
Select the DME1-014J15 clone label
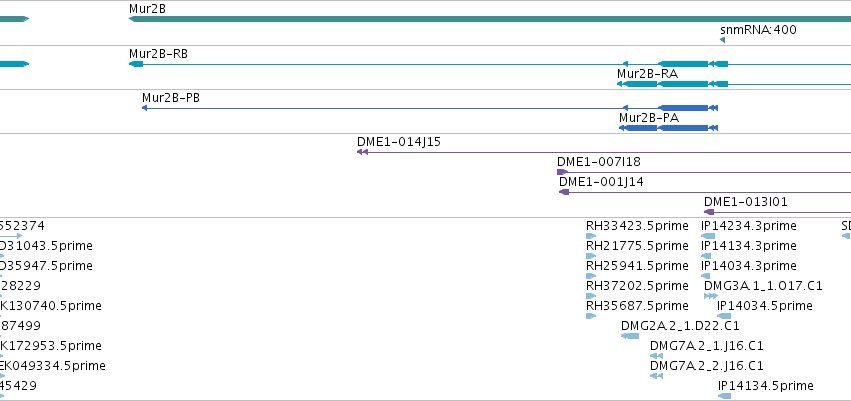click(x=399, y=142)
